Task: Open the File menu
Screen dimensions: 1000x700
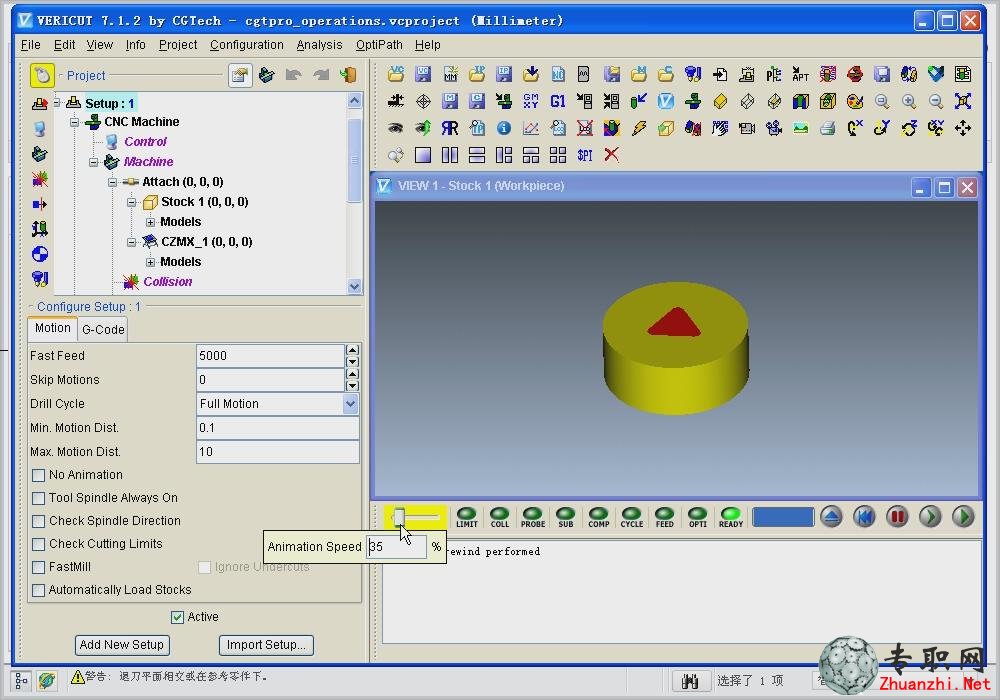Action: (31, 45)
